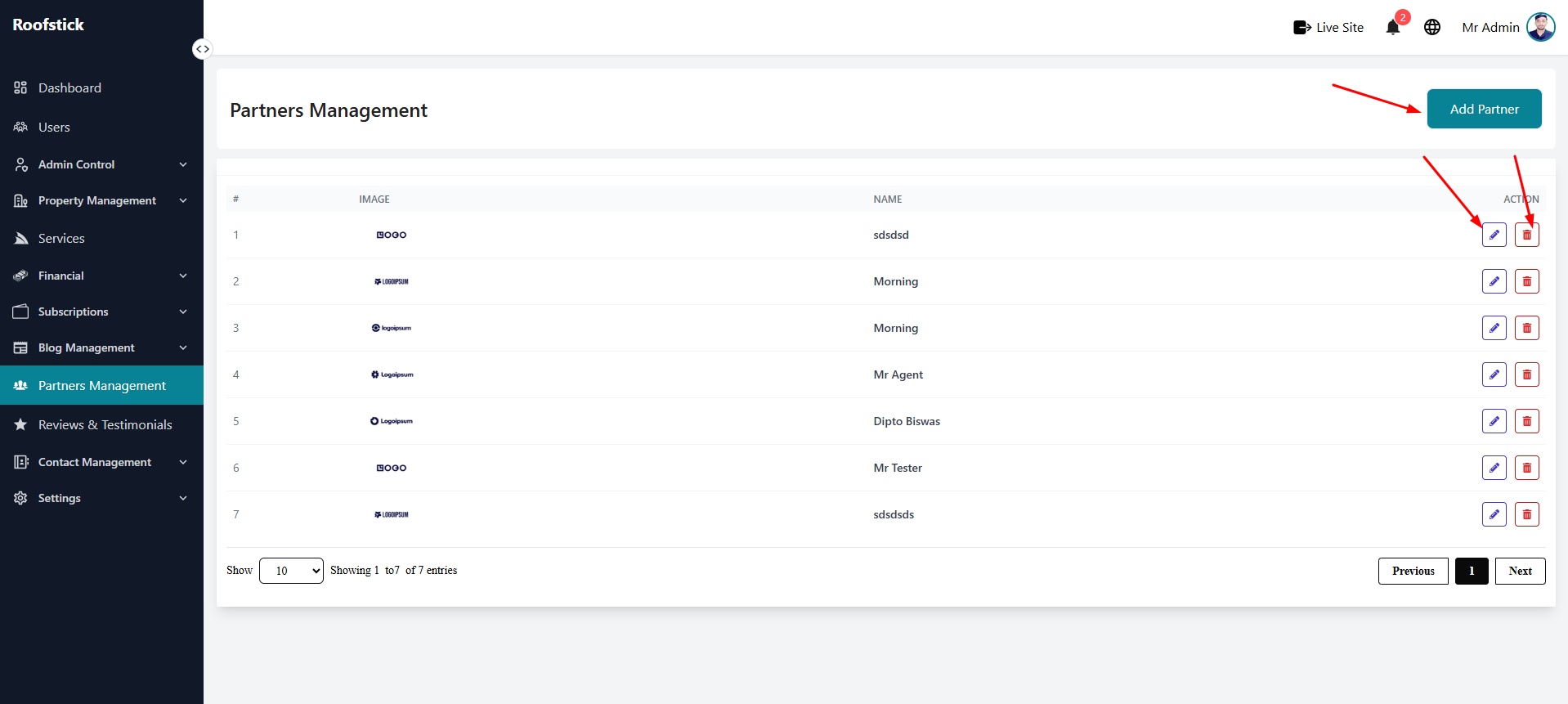Edit the Dipto Biswas partner
Screen dimensions: 1568x704
(1494, 421)
